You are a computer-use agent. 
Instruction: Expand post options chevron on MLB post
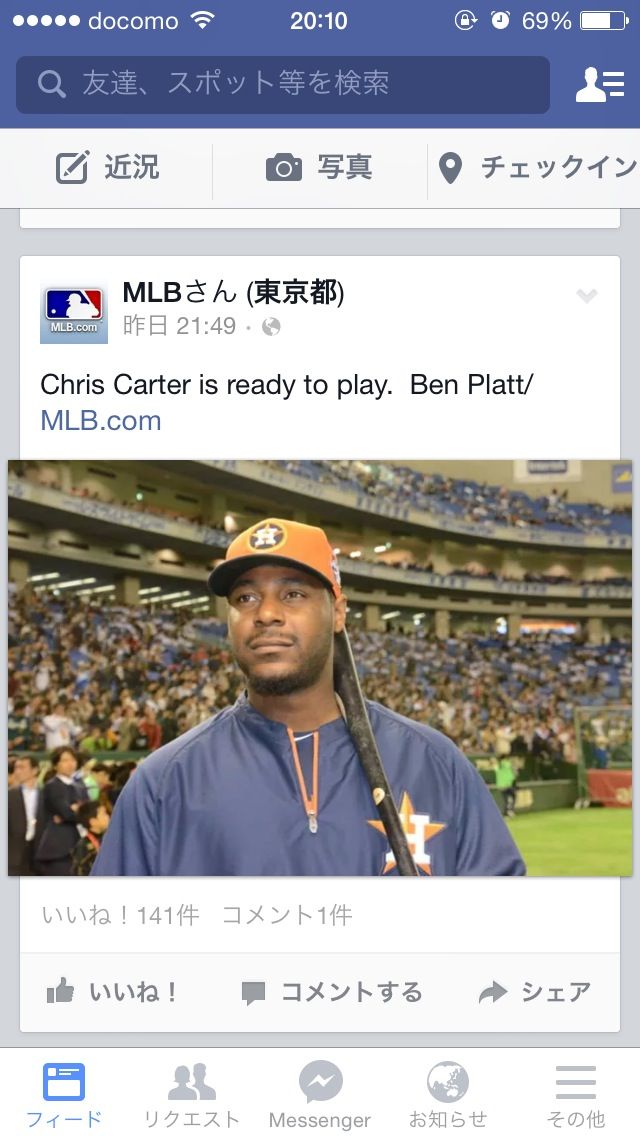[x=586, y=295]
